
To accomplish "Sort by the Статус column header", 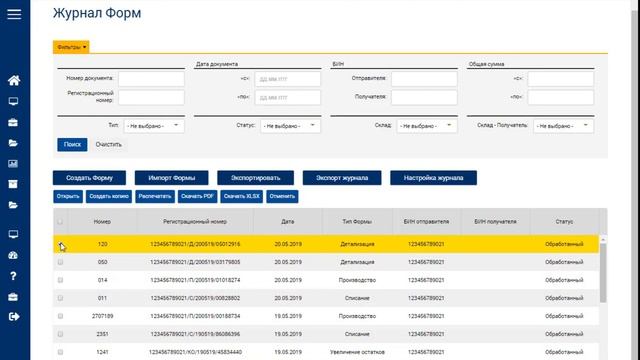I will [564, 222].
